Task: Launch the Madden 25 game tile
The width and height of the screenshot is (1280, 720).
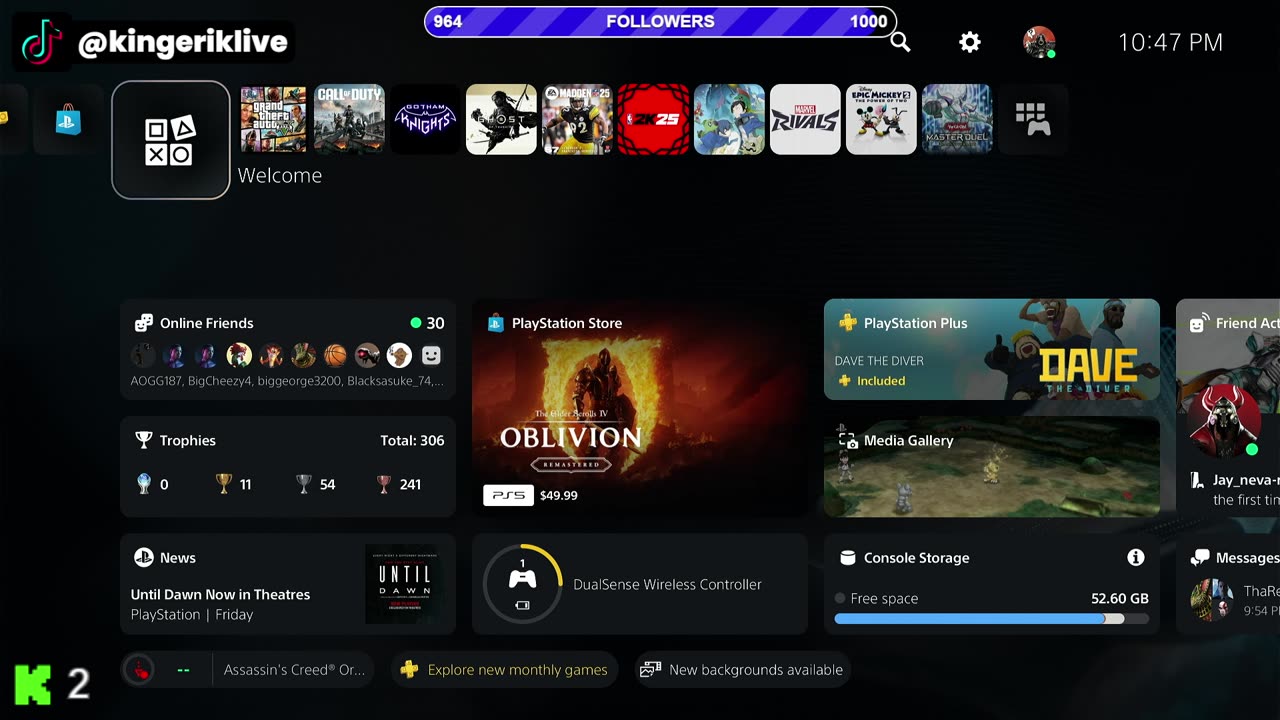Action: (577, 119)
